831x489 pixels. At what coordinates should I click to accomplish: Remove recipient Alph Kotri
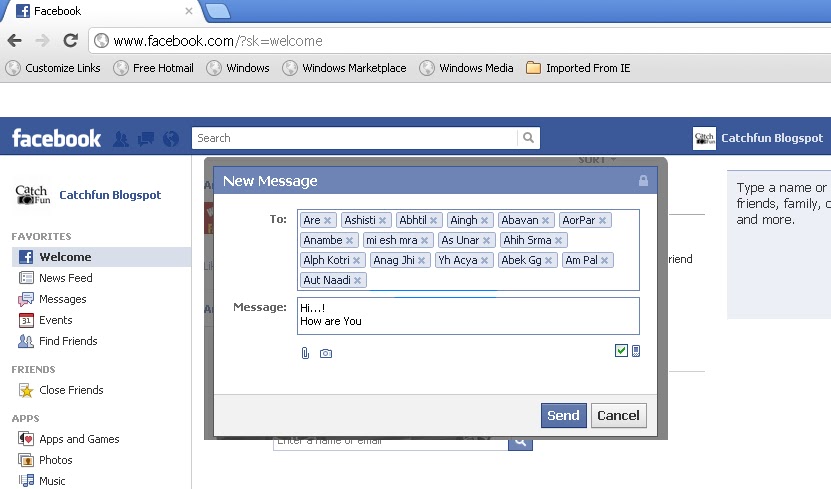tap(357, 261)
